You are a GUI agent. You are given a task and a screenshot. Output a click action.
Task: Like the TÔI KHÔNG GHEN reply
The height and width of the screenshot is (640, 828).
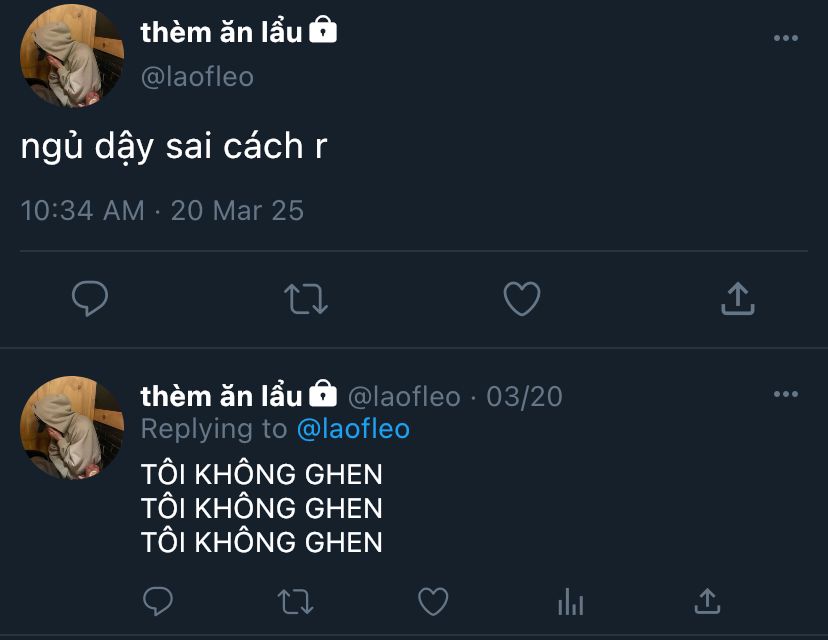[x=432, y=601]
